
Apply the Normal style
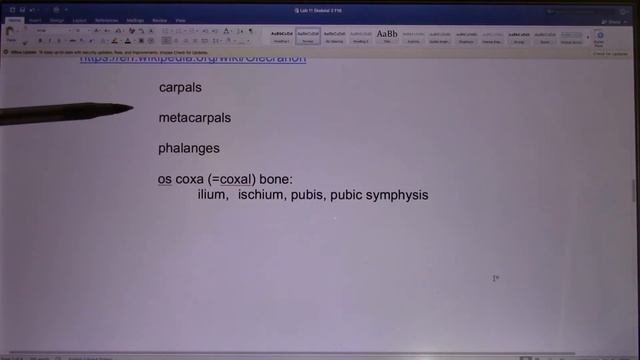coord(308,37)
